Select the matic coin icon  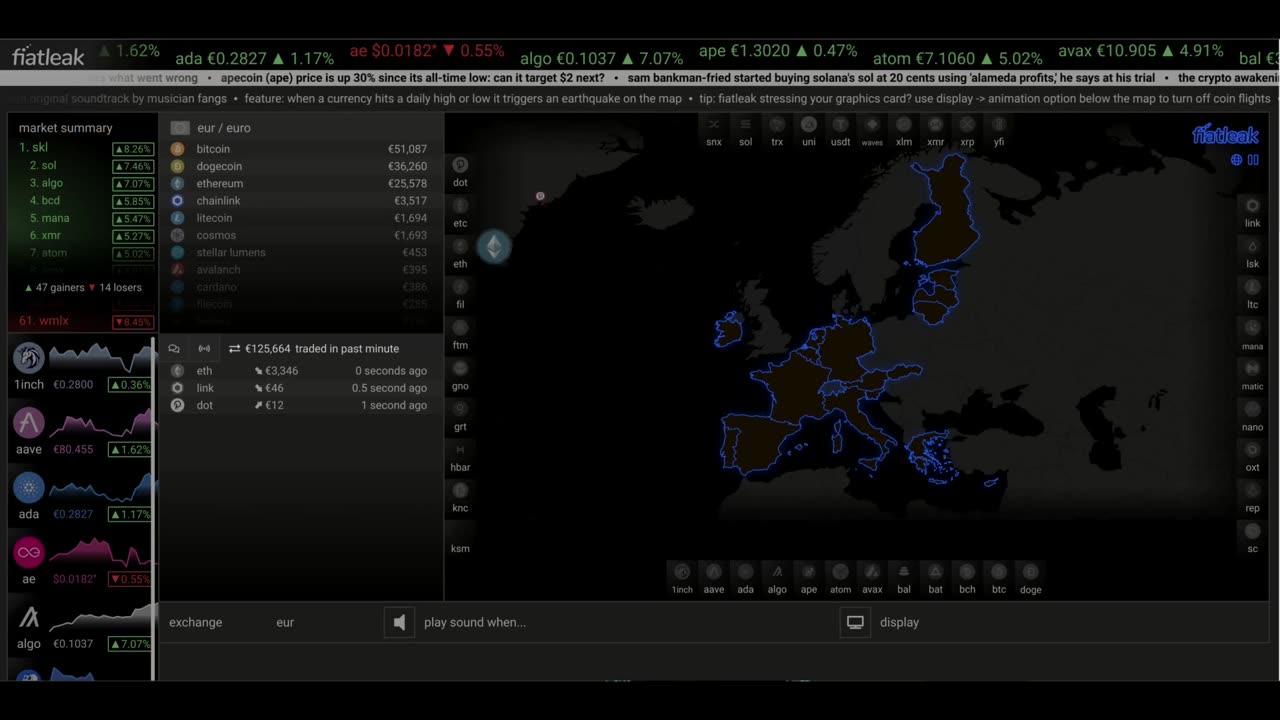[x=1252, y=368]
